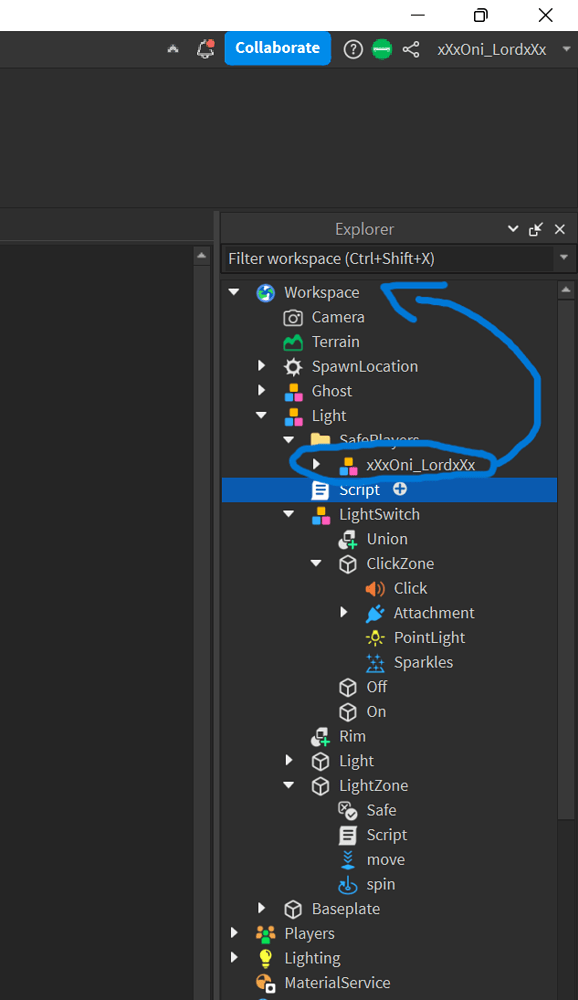Screen dimensions: 578x1000
Task: Select the LightZone part icon
Action: (320, 786)
